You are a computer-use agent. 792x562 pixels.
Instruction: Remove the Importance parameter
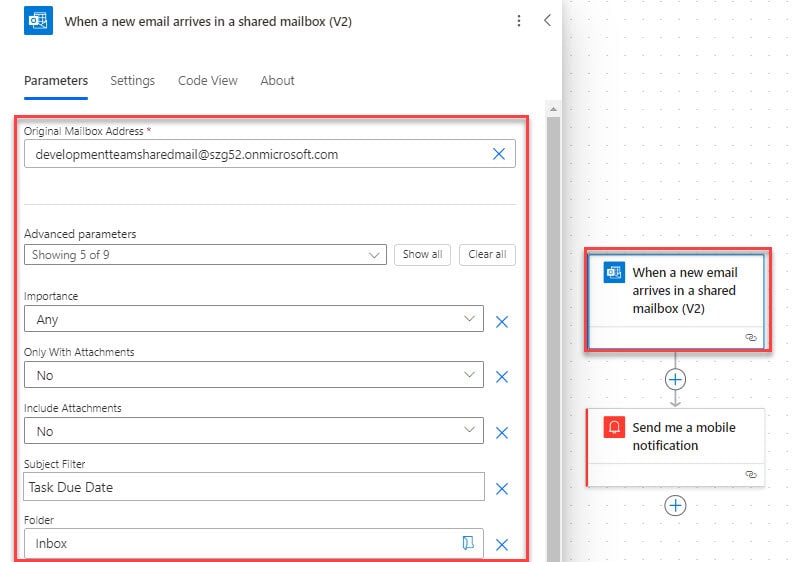(x=502, y=322)
